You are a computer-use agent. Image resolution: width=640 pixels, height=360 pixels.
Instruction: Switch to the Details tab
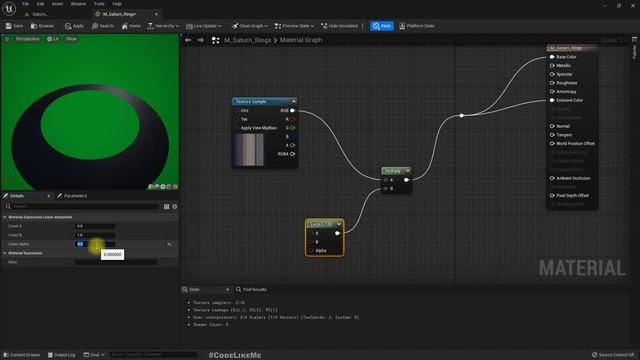tap(17, 196)
